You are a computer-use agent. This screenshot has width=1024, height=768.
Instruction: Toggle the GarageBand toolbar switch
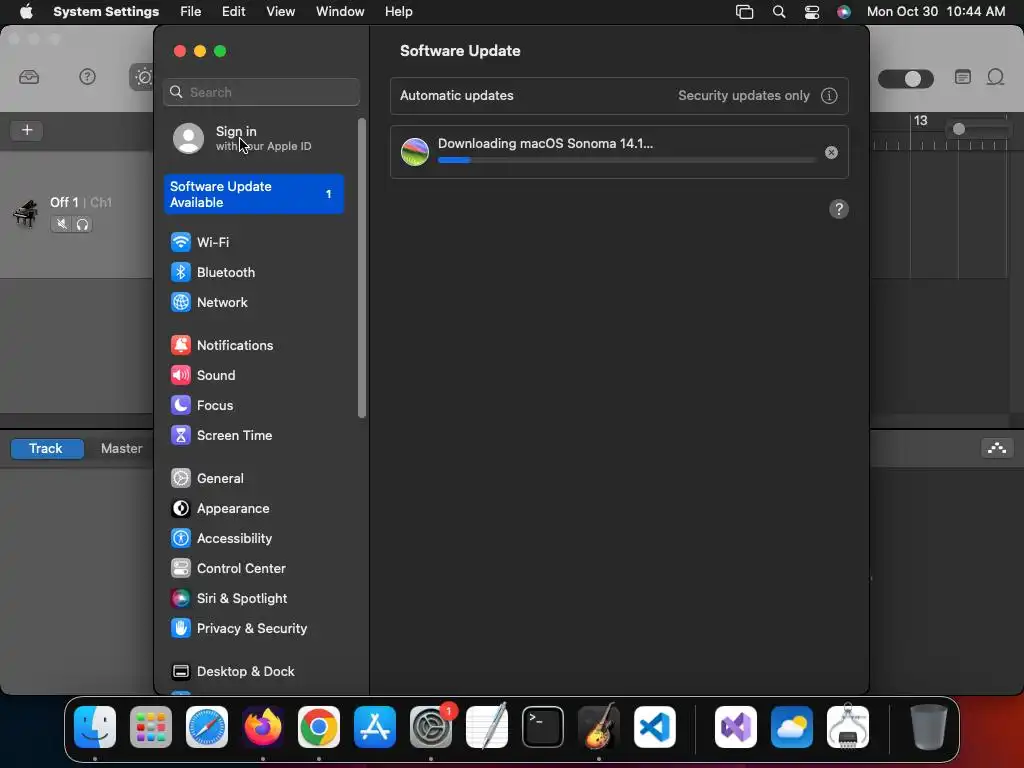pos(906,79)
